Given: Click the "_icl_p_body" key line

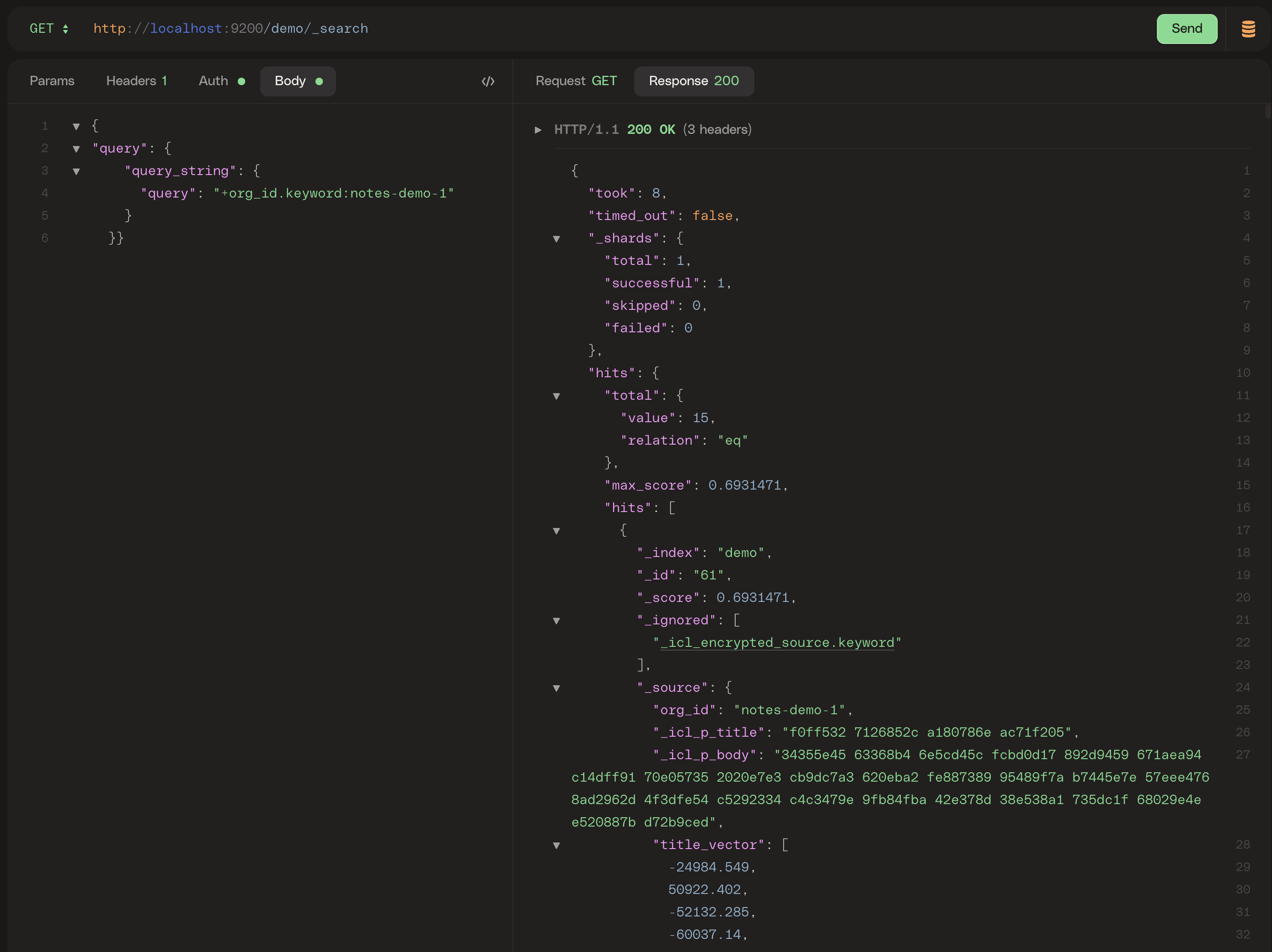Looking at the screenshot, I should point(704,754).
